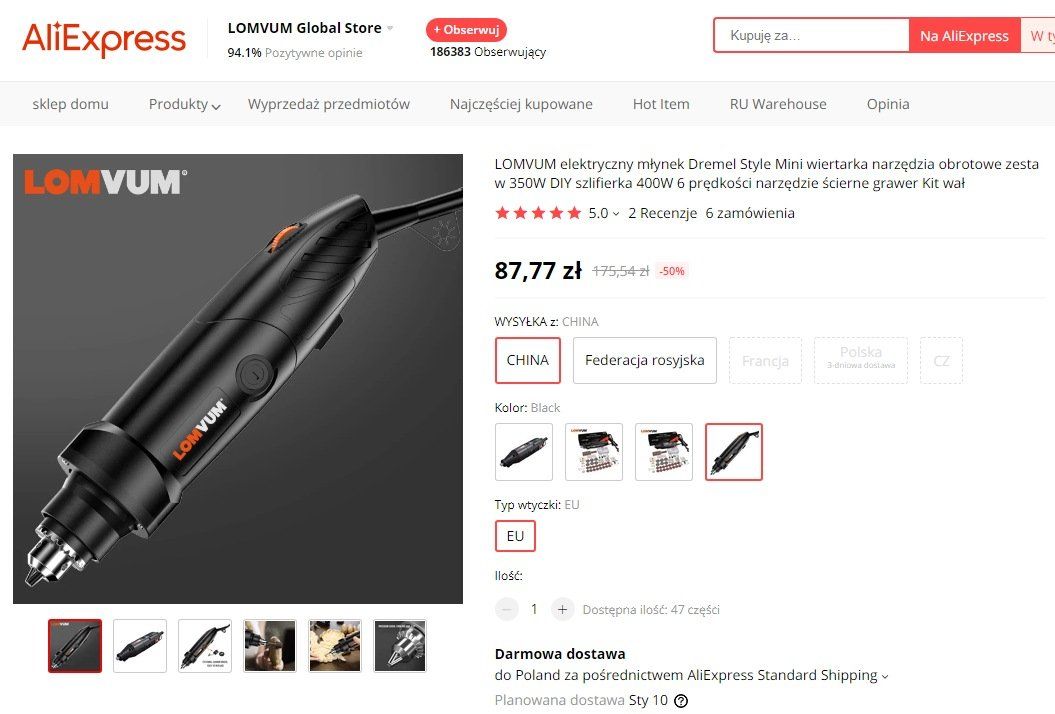Go to the RU Warehouse tab
The height and width of the screenshot is (714, 1055).
[778, 104]
